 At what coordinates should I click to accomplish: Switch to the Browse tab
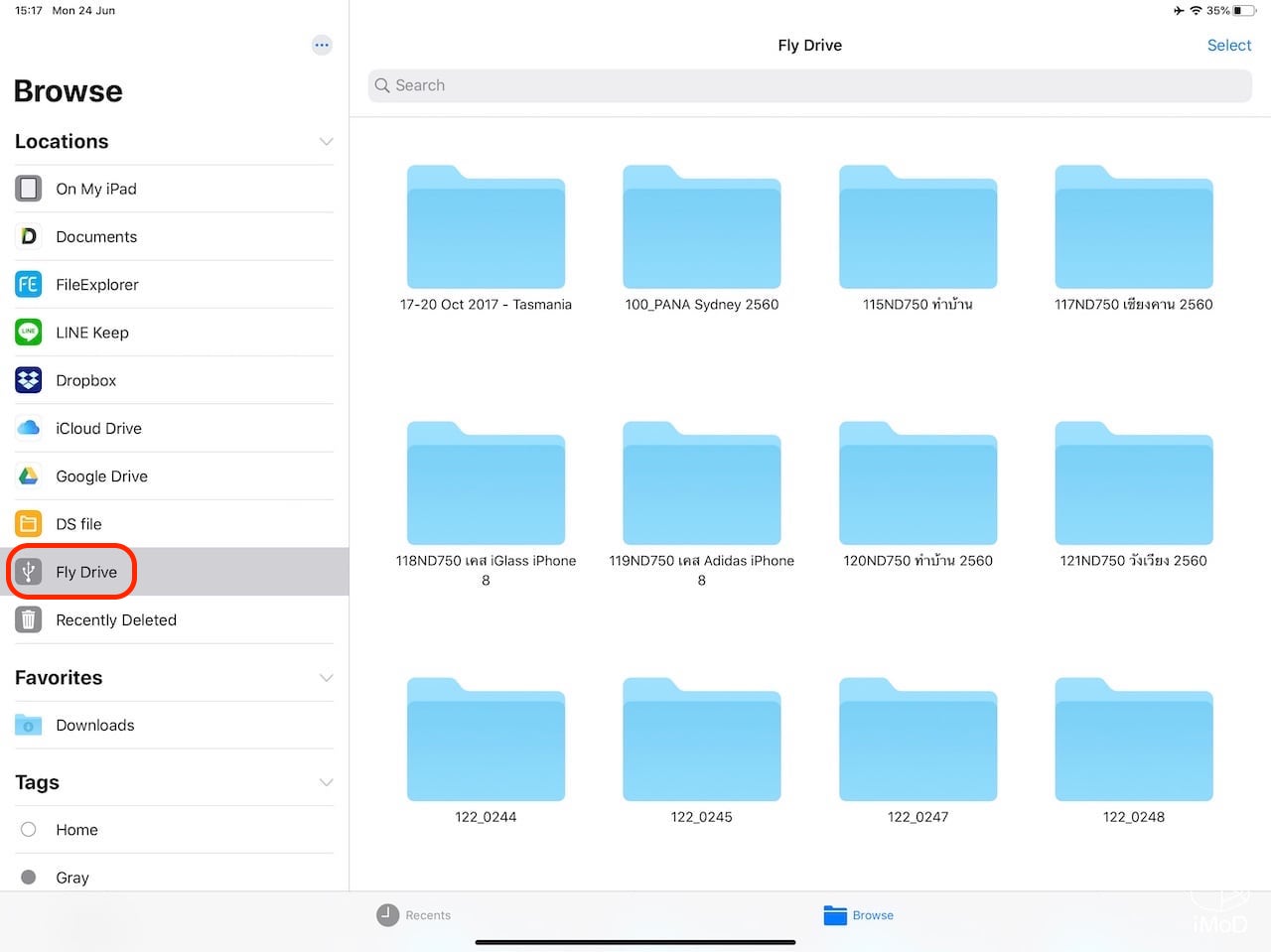coord(858,914)
